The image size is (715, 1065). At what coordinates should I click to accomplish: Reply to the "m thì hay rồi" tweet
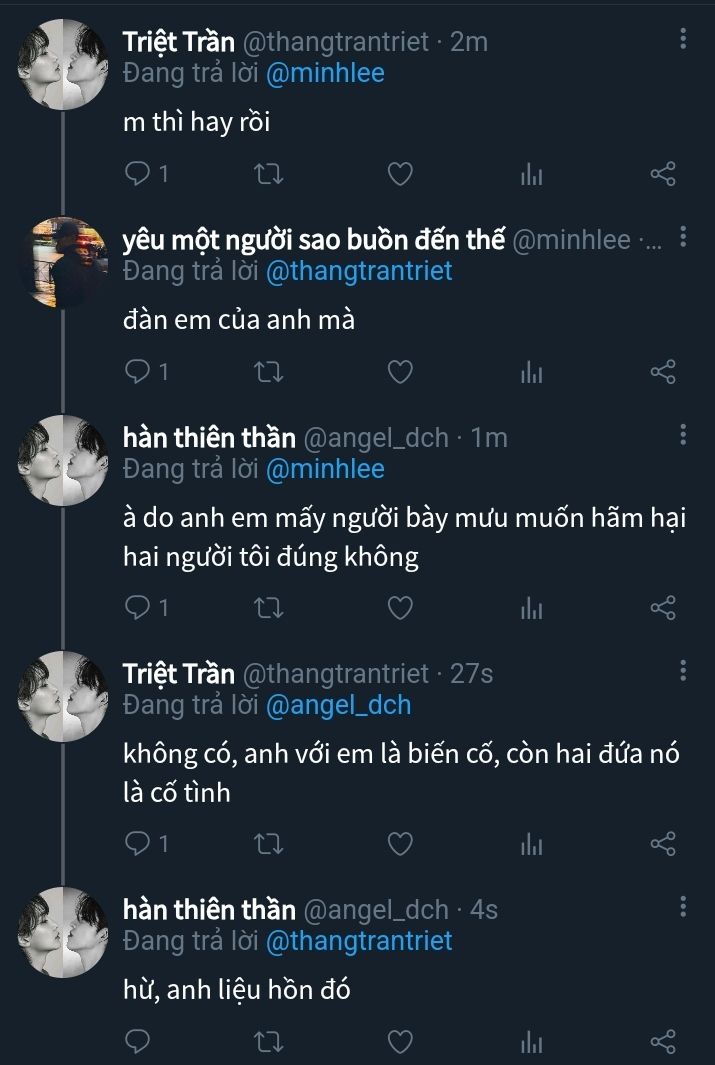pyautogui.click(x=137, y=175)
